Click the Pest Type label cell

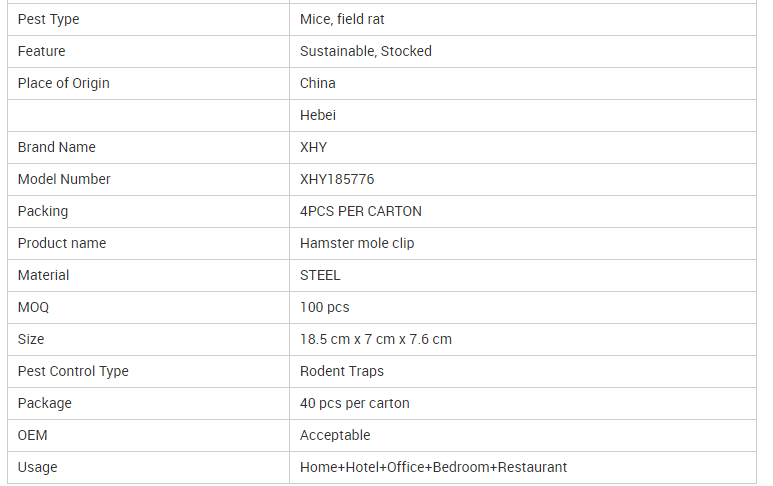(148, 19)
